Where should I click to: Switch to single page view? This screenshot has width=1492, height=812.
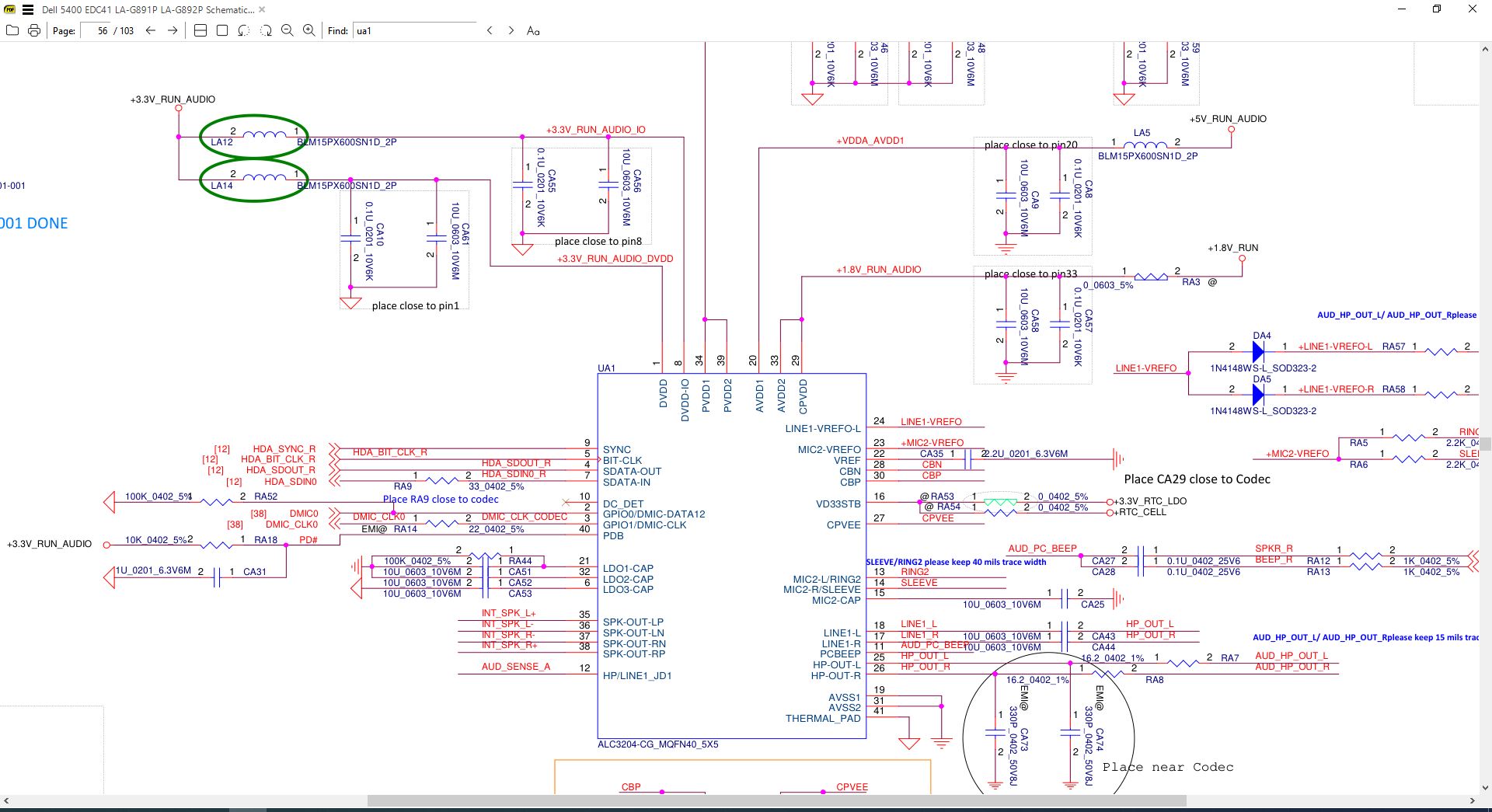(221, 30)
